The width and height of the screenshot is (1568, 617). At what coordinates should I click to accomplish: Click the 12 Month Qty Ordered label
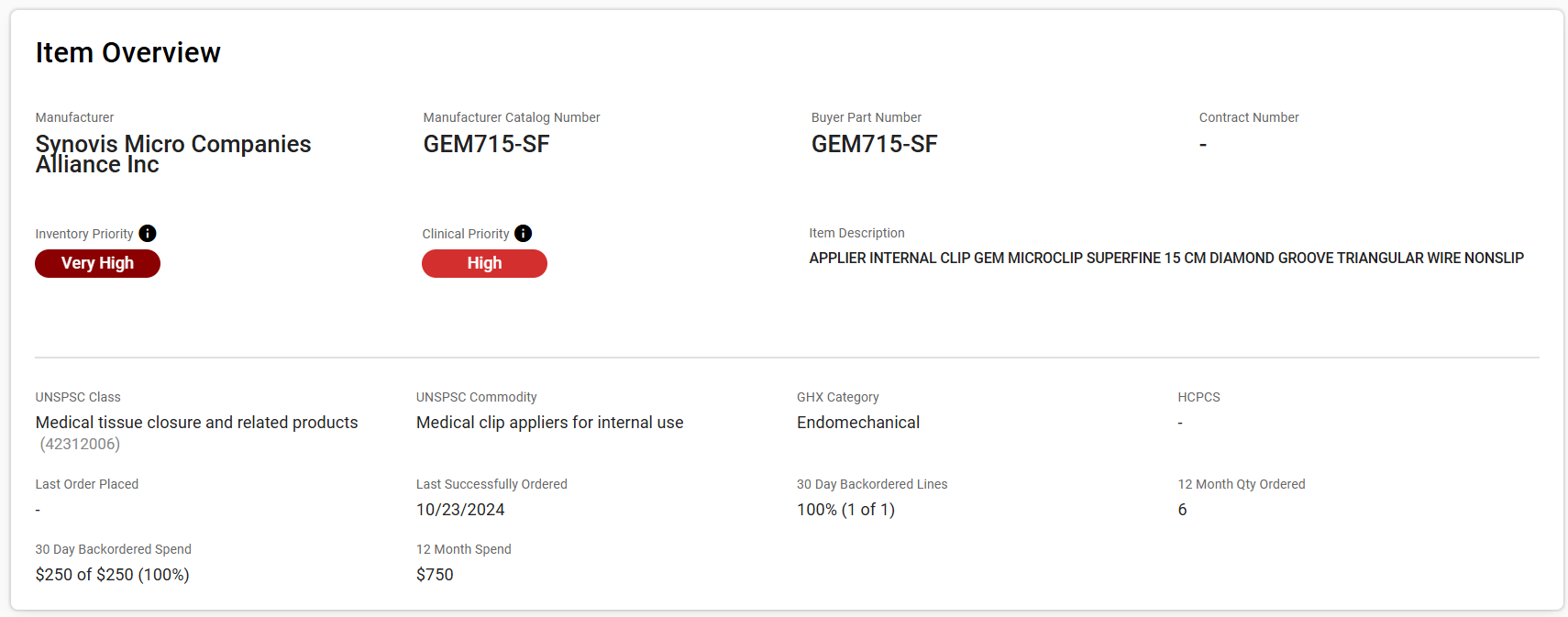click(1241, 484)
